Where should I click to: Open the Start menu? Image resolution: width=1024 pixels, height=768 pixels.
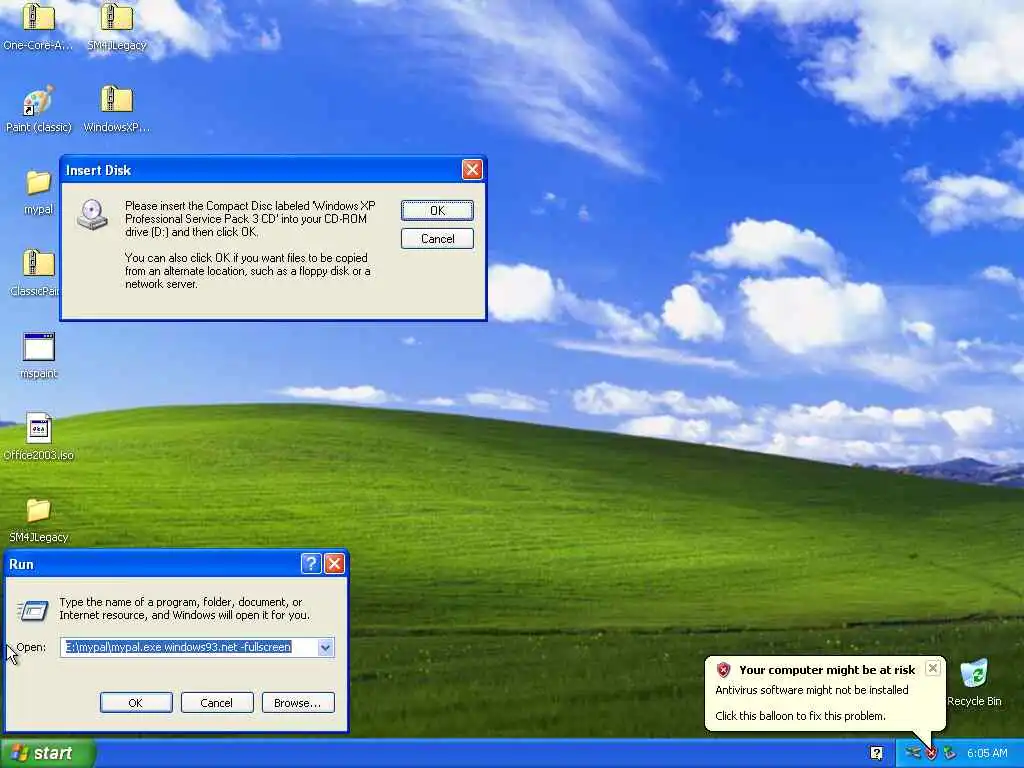[x=47, y=754]
